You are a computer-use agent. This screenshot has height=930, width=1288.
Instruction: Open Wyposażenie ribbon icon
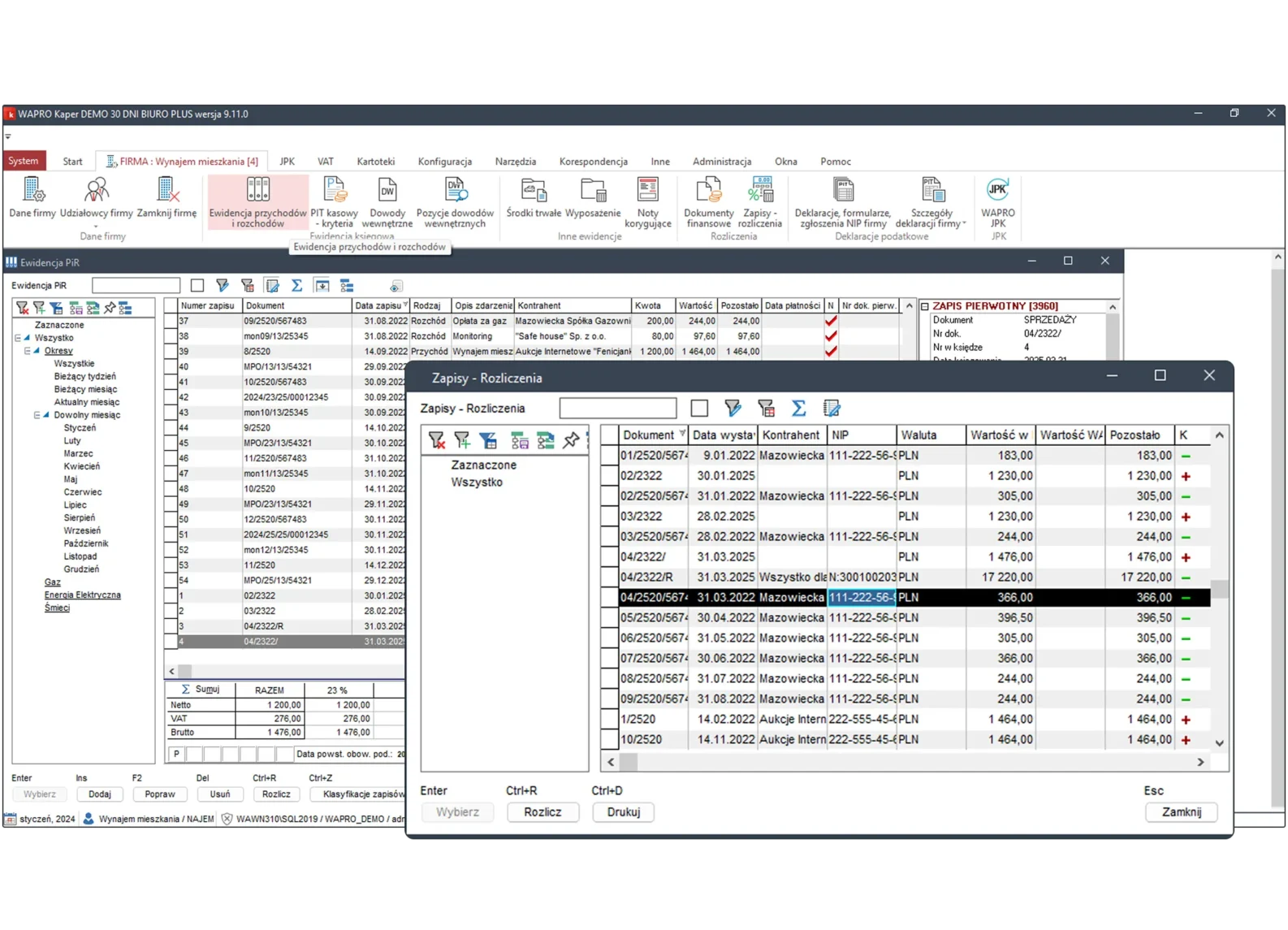pyautogui.click(x=593, y=198)
